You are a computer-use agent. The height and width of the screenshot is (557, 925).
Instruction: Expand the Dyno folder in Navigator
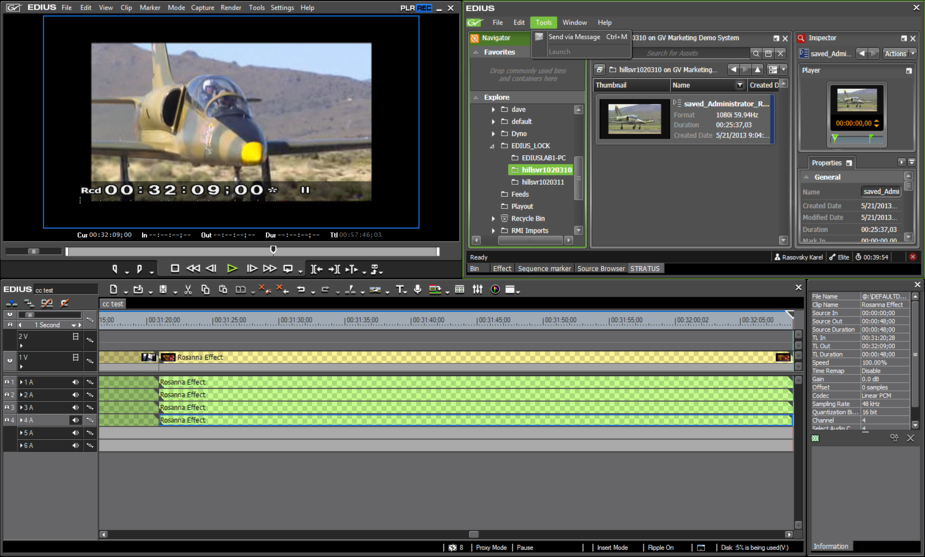pos(493,134)
